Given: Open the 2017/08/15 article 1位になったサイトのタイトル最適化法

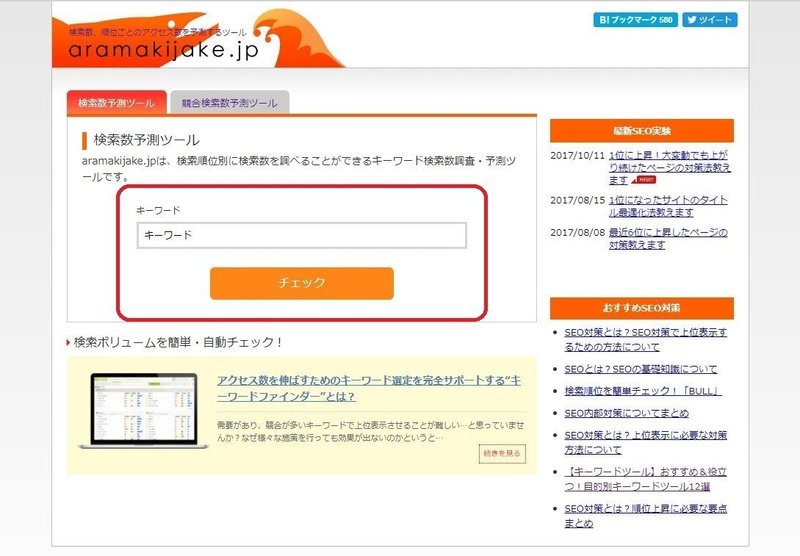Looking at the screenshot, I should click(x=668, y=206).
